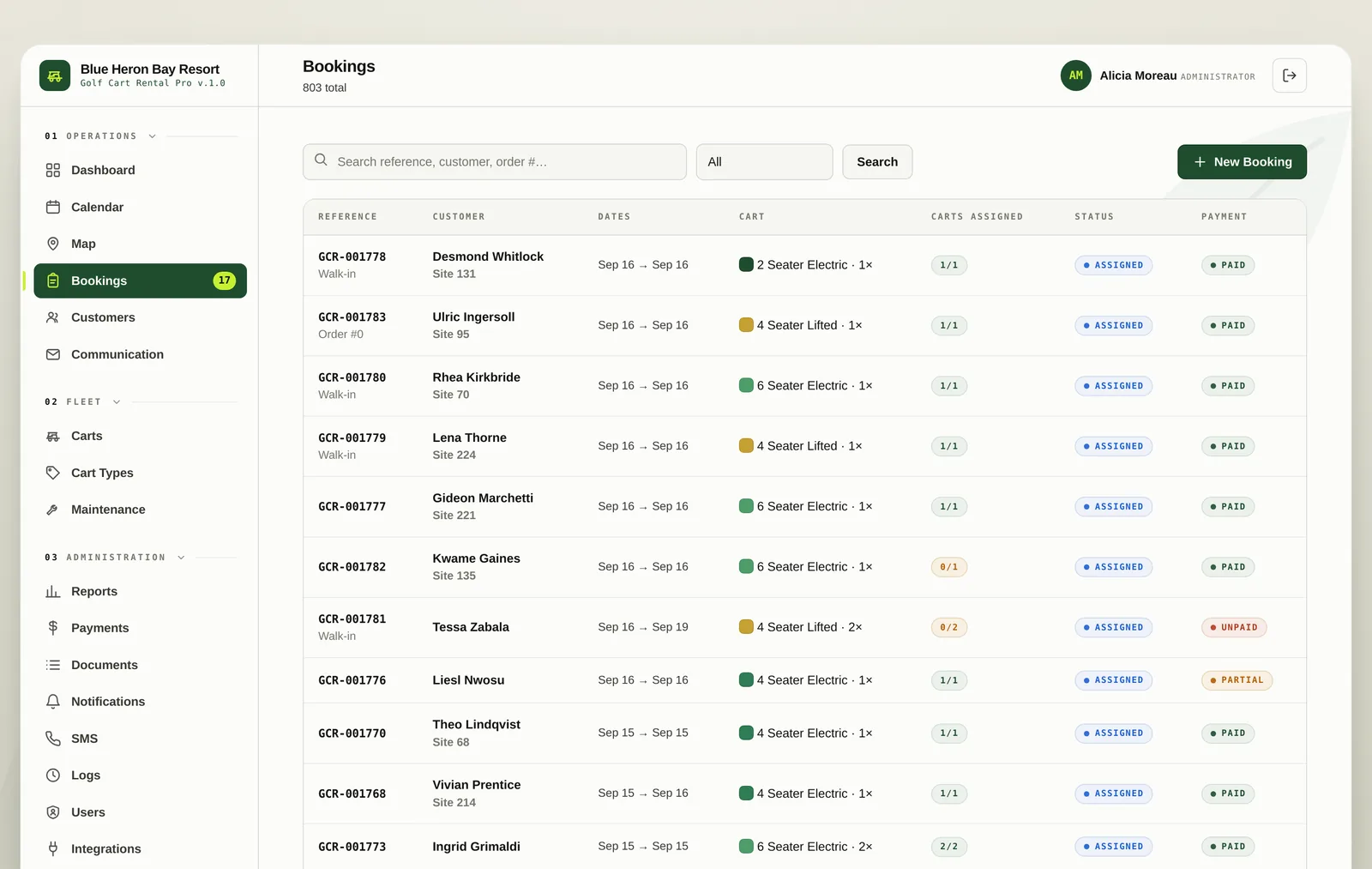Click 4 Seater Electric cell for Liesl Nwosu
Viewport: 1372px width, 869px height.
tap(806, 680)
